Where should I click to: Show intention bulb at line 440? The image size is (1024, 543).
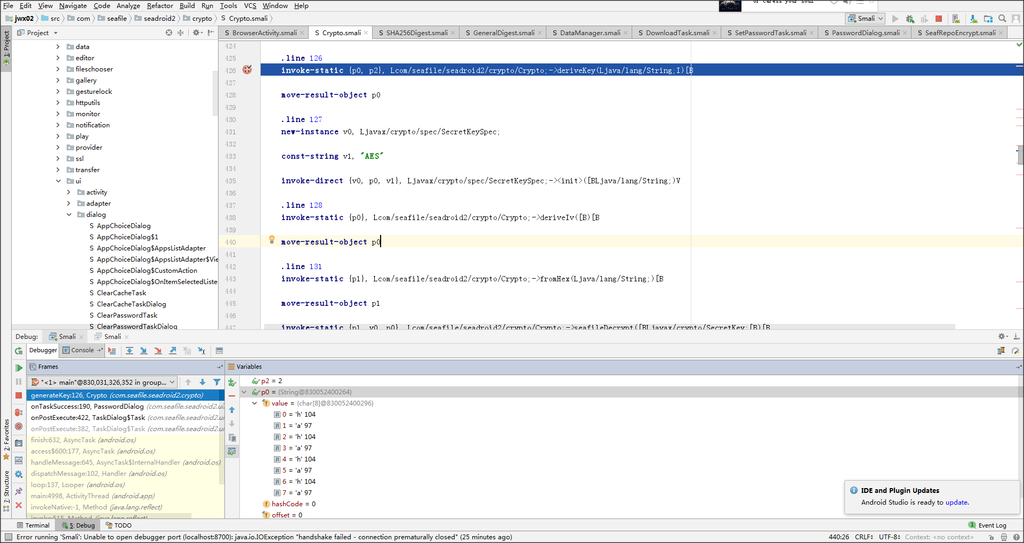coord(273,240)
